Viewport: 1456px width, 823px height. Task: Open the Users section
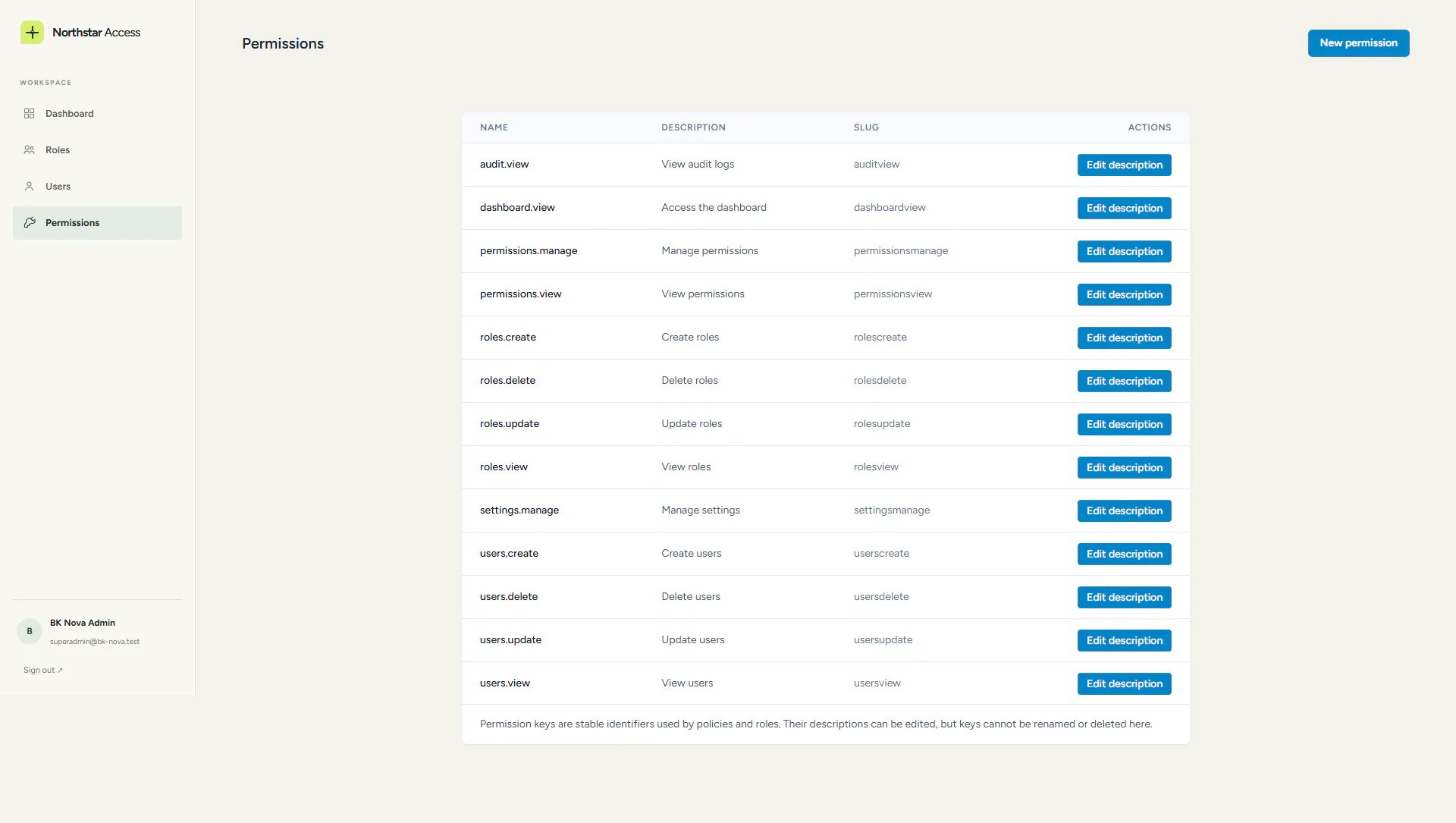(x=97, y=187)
